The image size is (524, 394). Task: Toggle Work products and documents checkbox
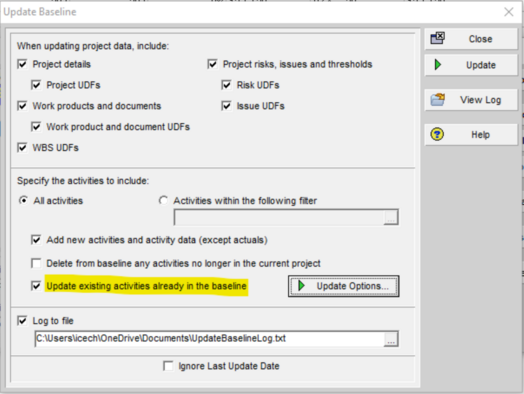coord(22,106)
